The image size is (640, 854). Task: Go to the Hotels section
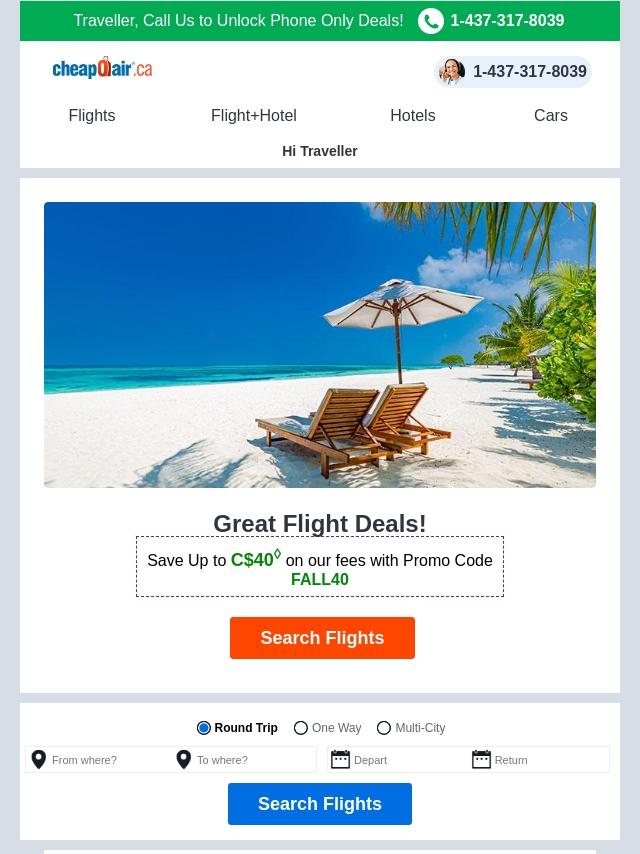[413, 115]
